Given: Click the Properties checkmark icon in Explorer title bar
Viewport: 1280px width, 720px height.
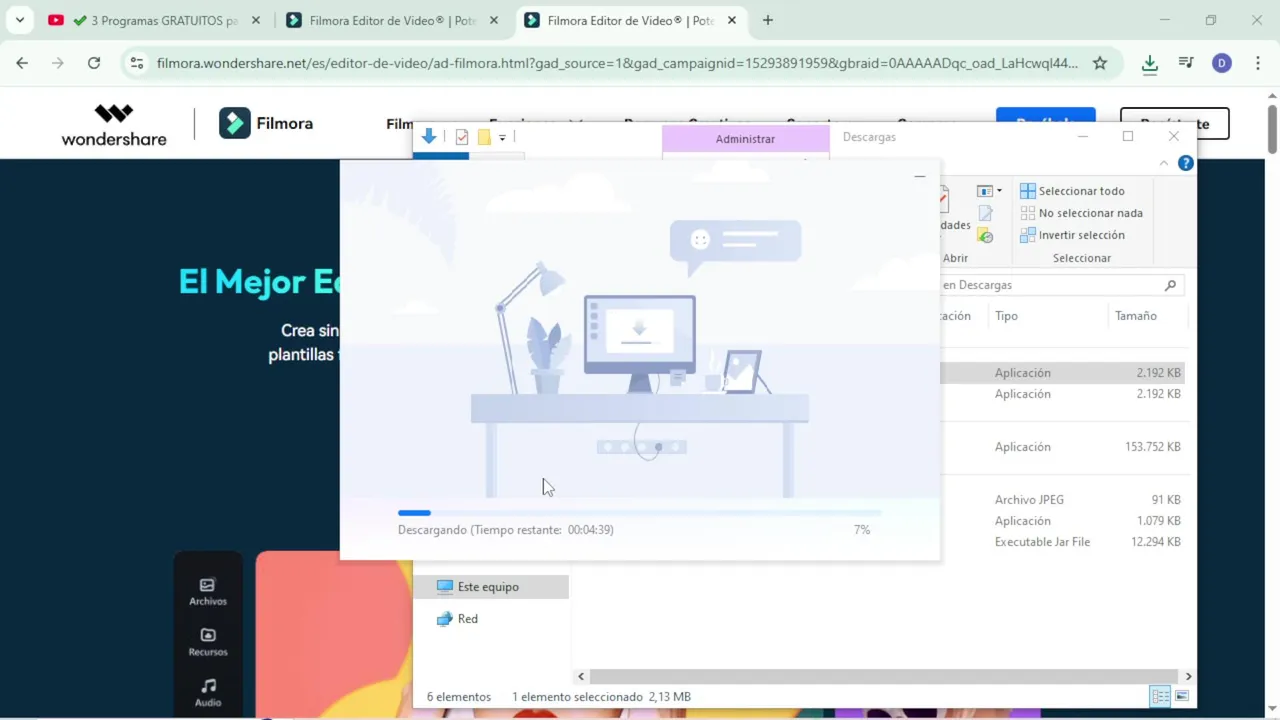Looking at the screenshot, I should [x=462, y=137].
